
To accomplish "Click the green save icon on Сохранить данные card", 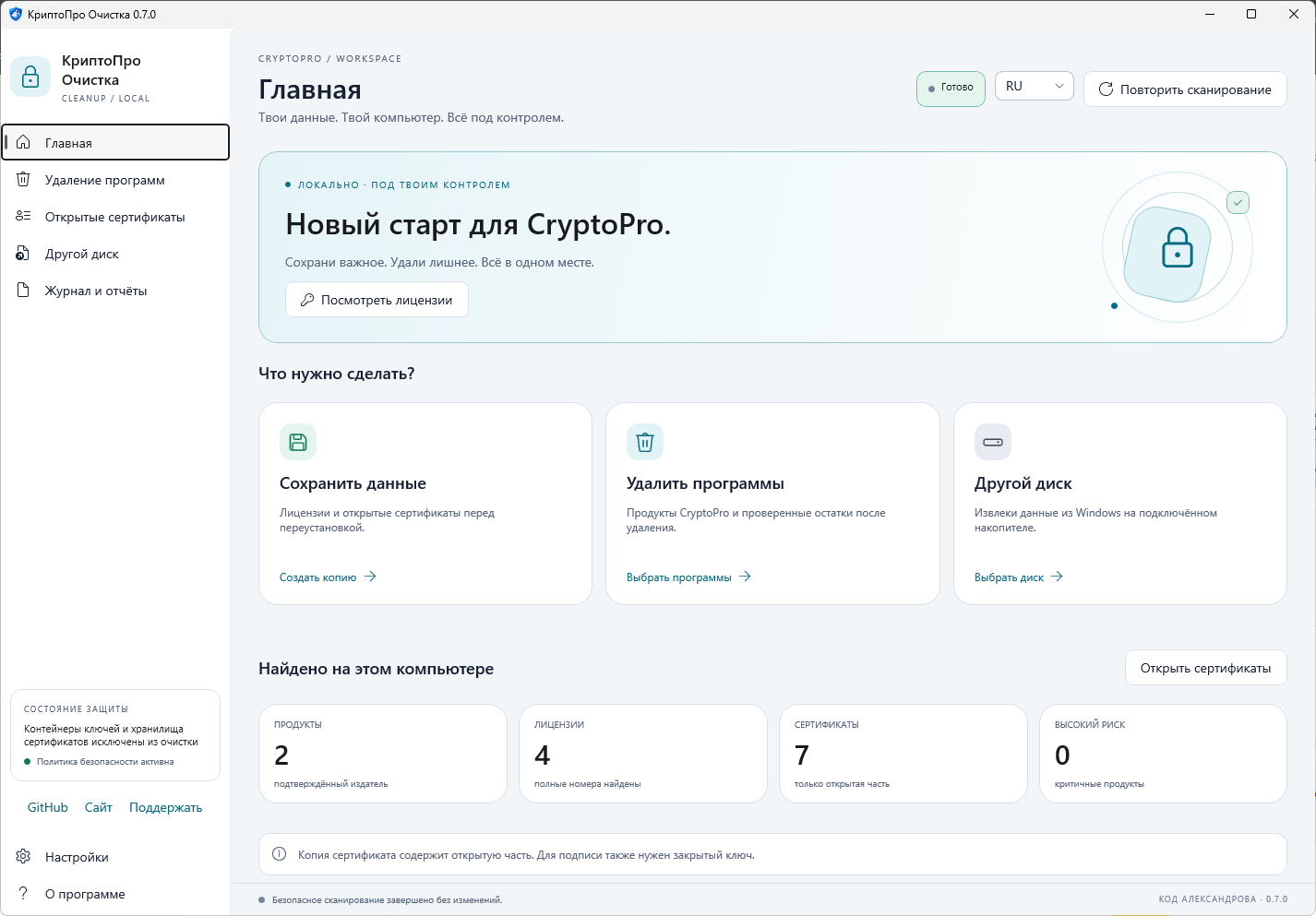I will click(298, 442).
